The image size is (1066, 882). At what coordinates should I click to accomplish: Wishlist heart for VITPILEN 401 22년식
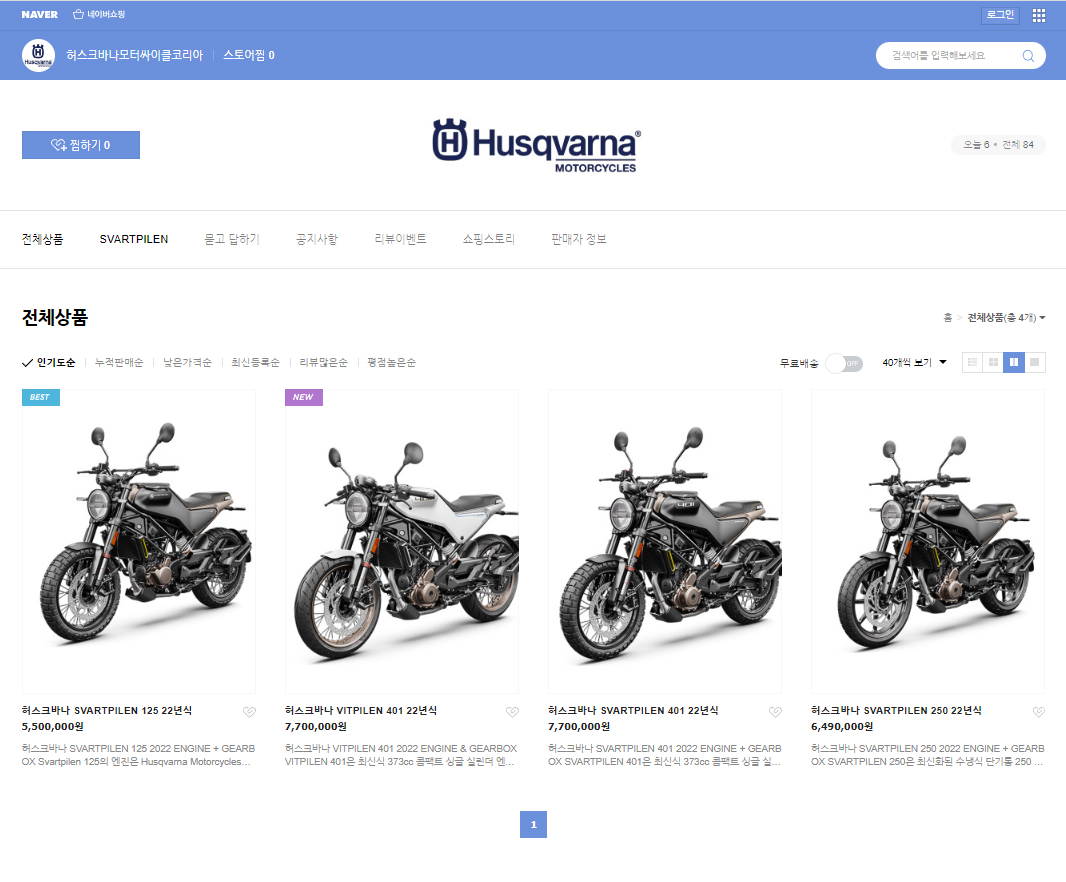[513, 712]
